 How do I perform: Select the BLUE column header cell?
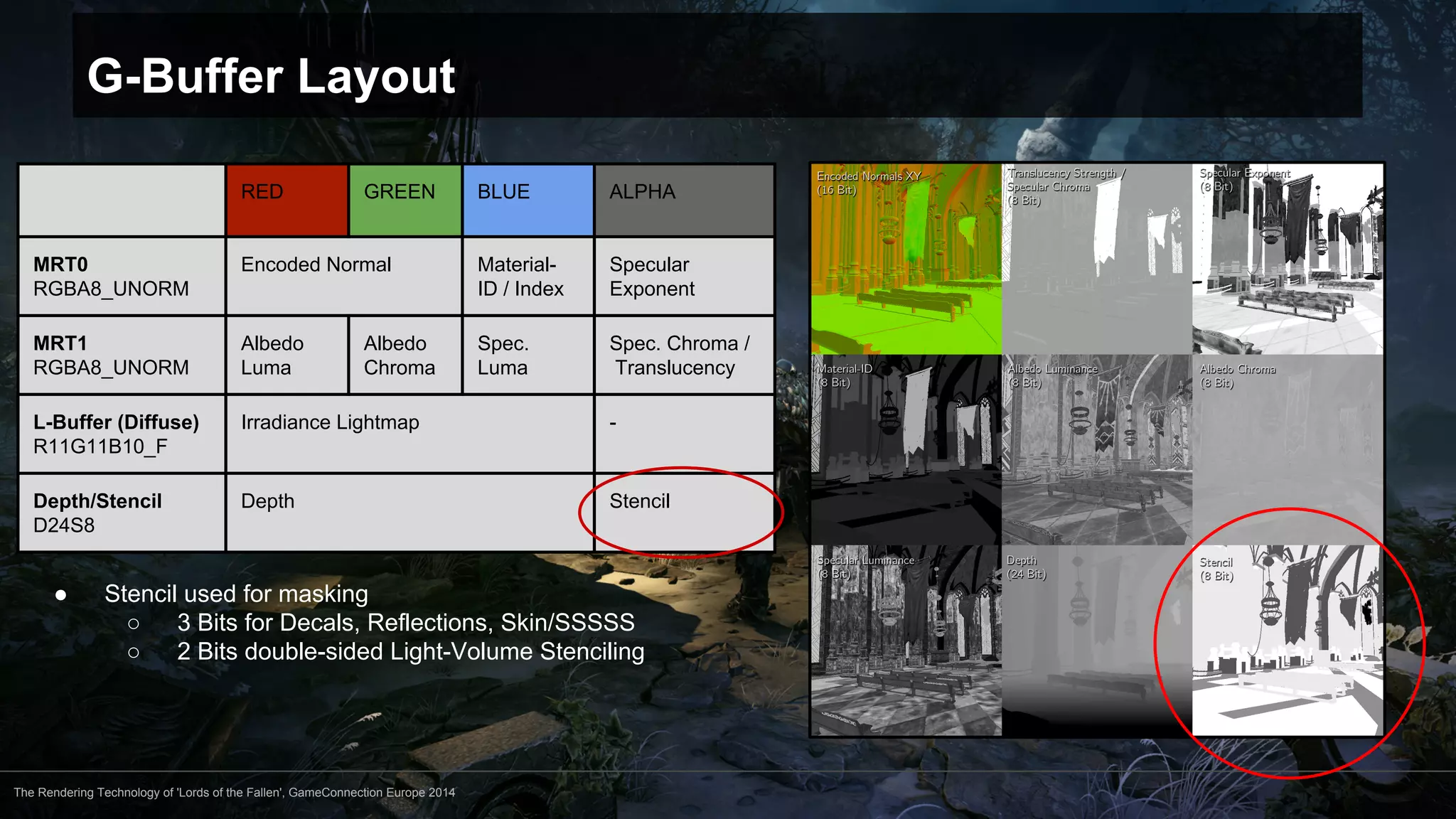pyautogui.click(x=528, y=200)
